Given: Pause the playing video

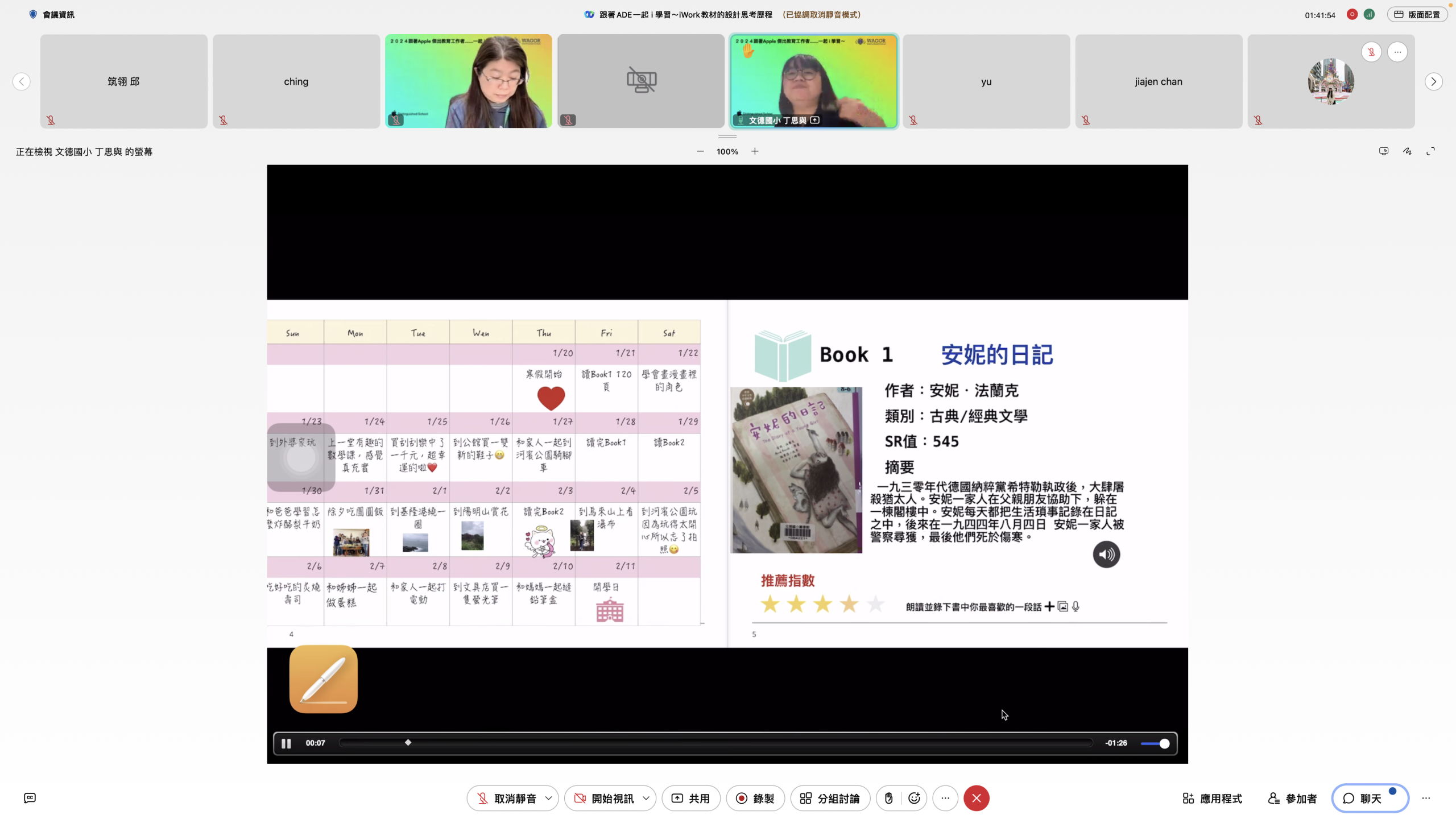Looking at the screenshot, I should click(286, 743).
